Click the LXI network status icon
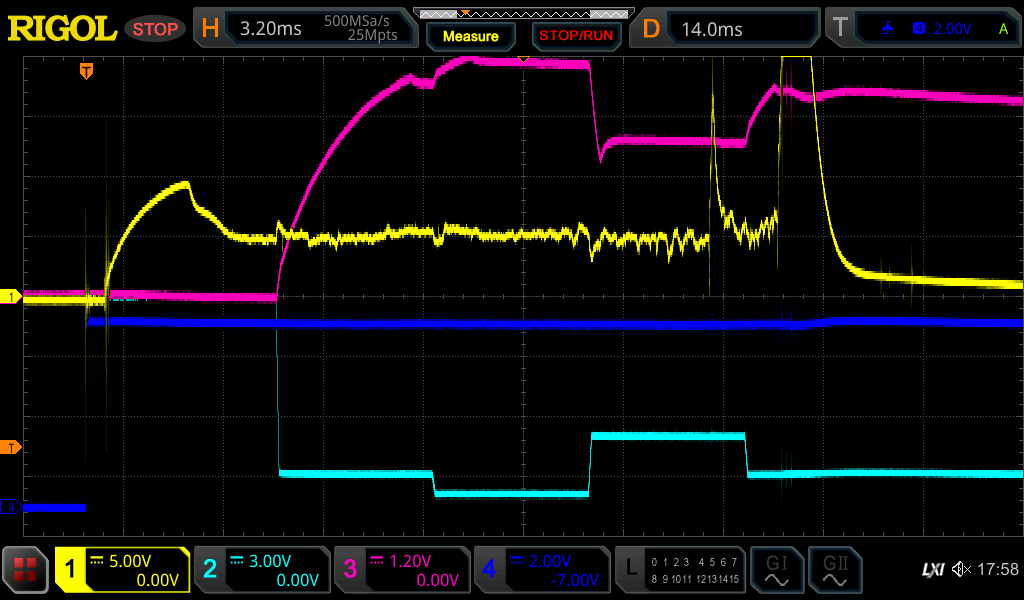The width and height of the screenshot is (1024, 600). [932, 570]
